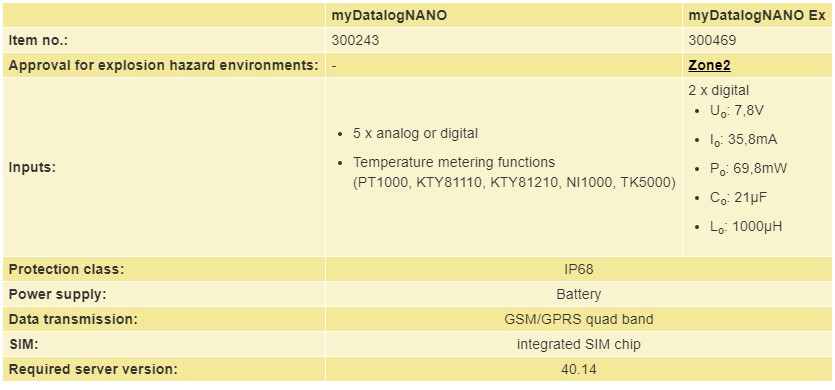This screenshot has height=390, width=835.
Task: Select the PT1000, KTY81110 sensor list line
Action: [514, 183]
